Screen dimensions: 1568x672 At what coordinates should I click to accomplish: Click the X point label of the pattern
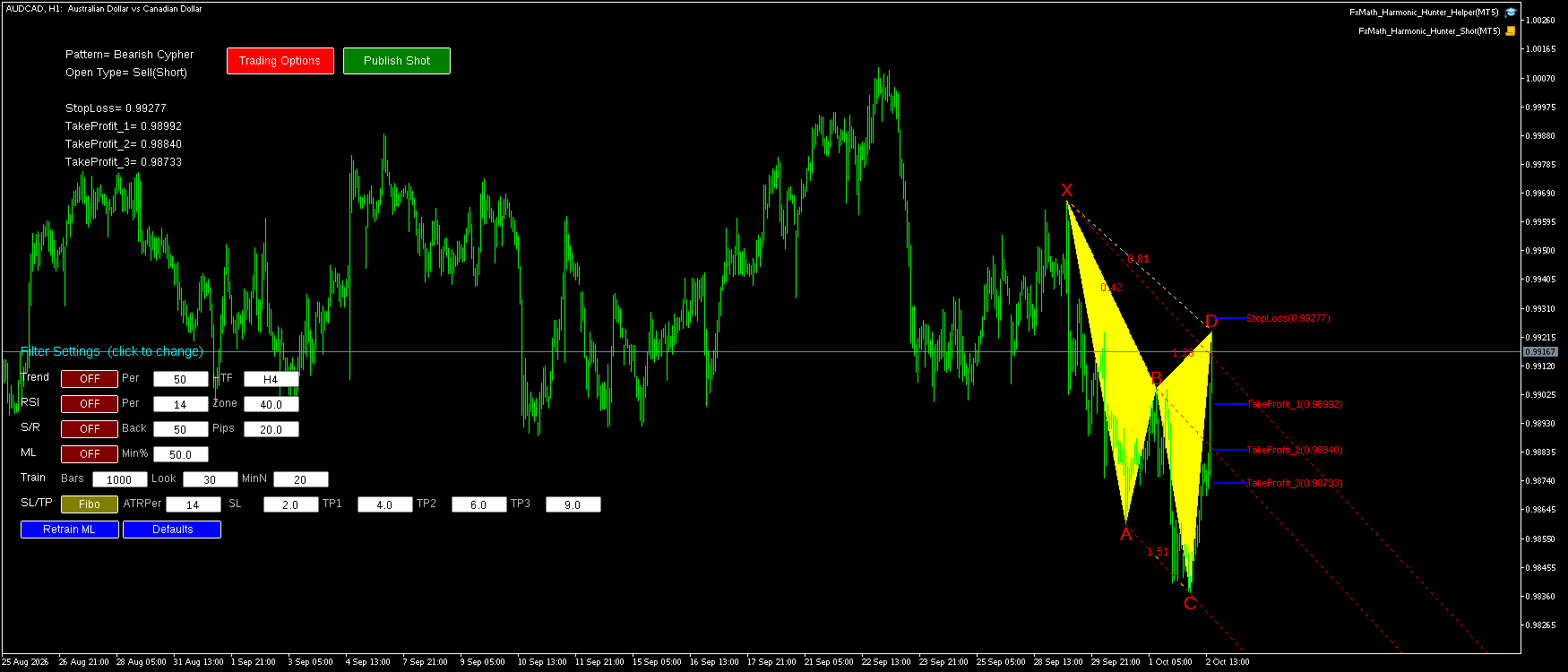[x=1066, y=190]
